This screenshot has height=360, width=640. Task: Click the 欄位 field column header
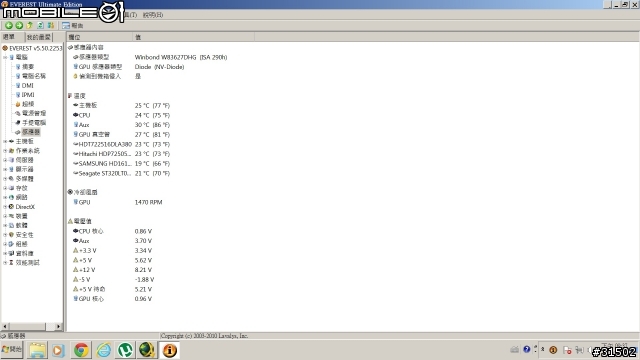click(x=100, y=37)
